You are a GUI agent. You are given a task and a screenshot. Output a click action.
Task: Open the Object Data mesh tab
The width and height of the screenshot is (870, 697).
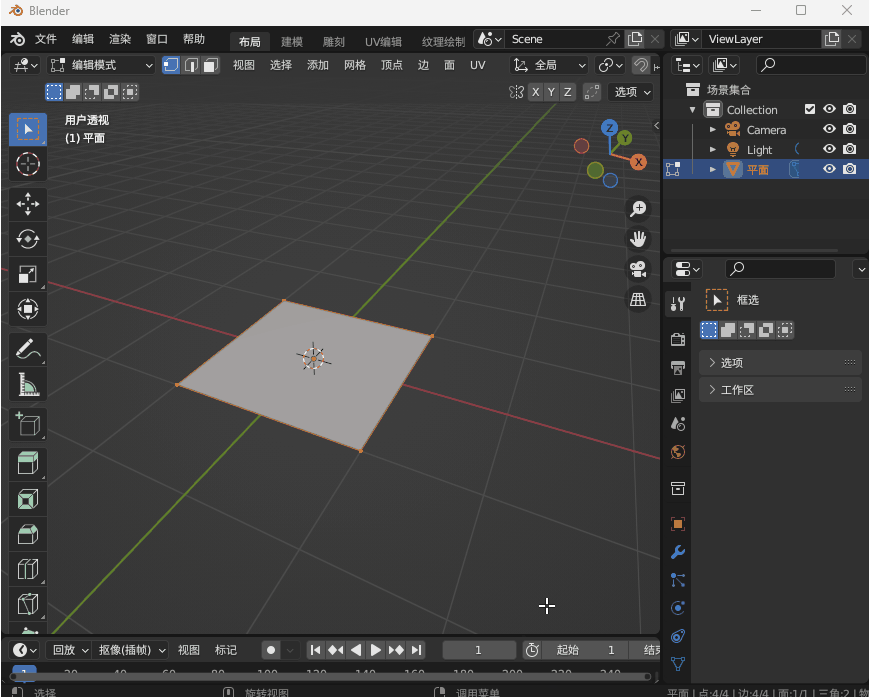[678, 664]
